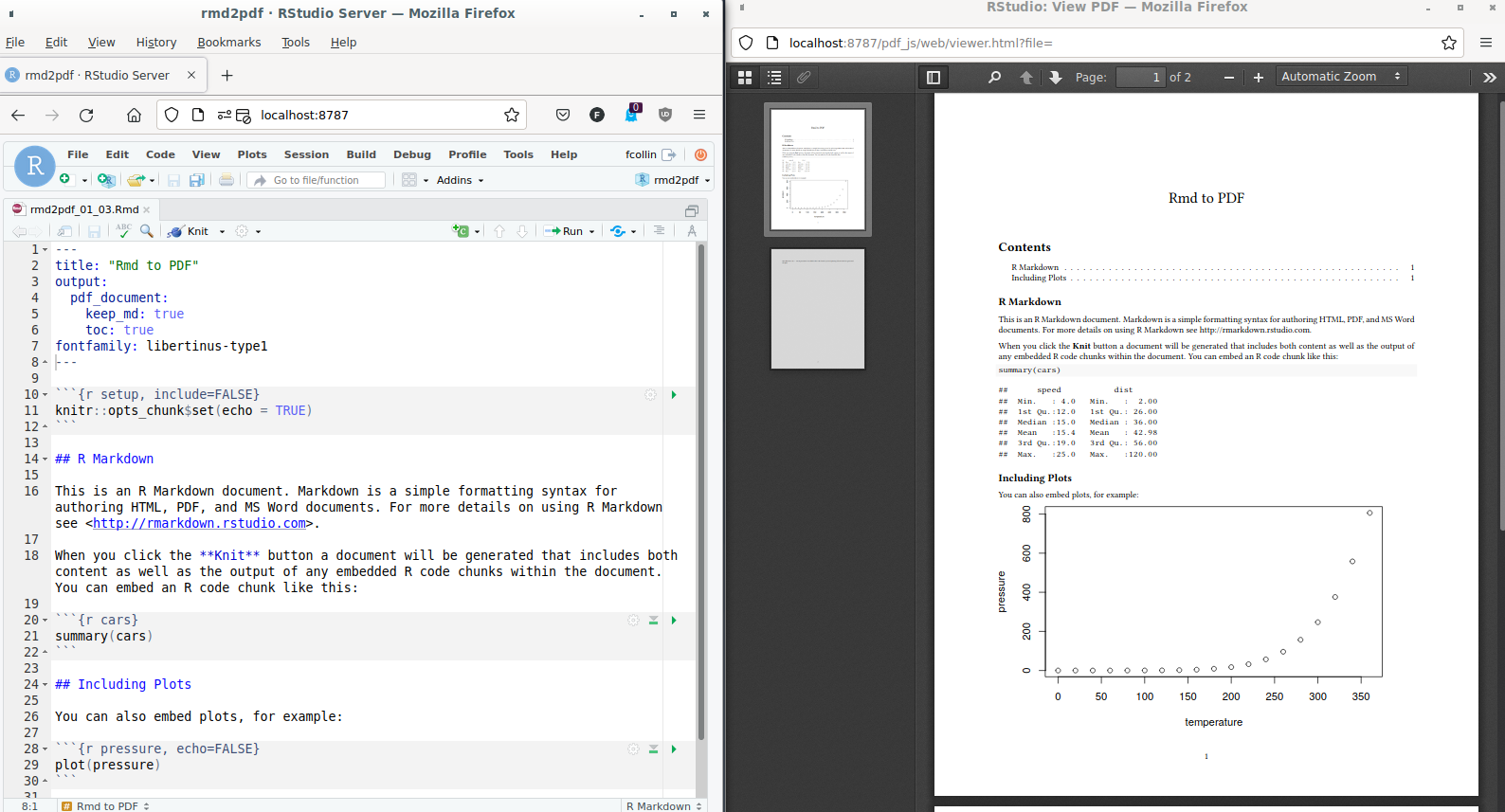Viewport: 1505px width, 812px height.
Task: Open the Knit dropdown arrow
Action: (x=223, y=231)
